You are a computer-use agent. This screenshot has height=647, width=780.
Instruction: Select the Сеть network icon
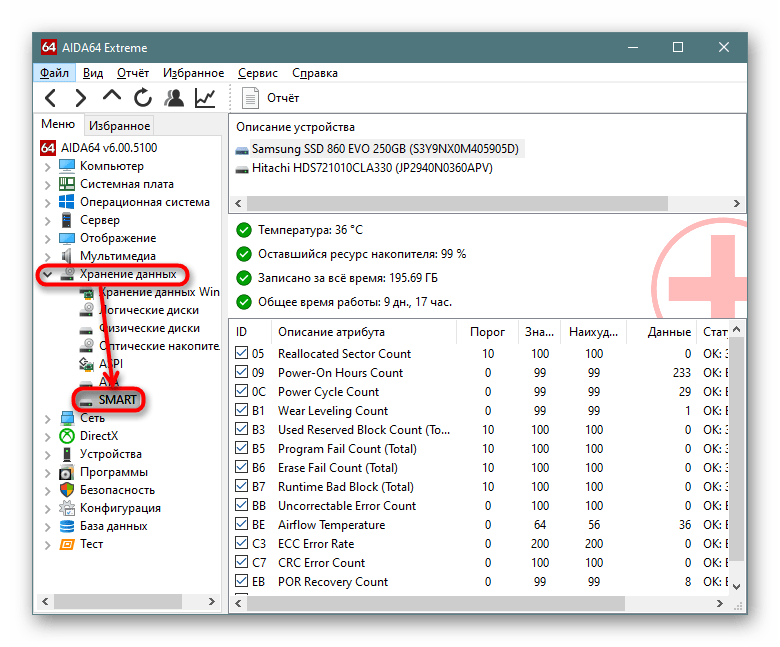point(67,418)
